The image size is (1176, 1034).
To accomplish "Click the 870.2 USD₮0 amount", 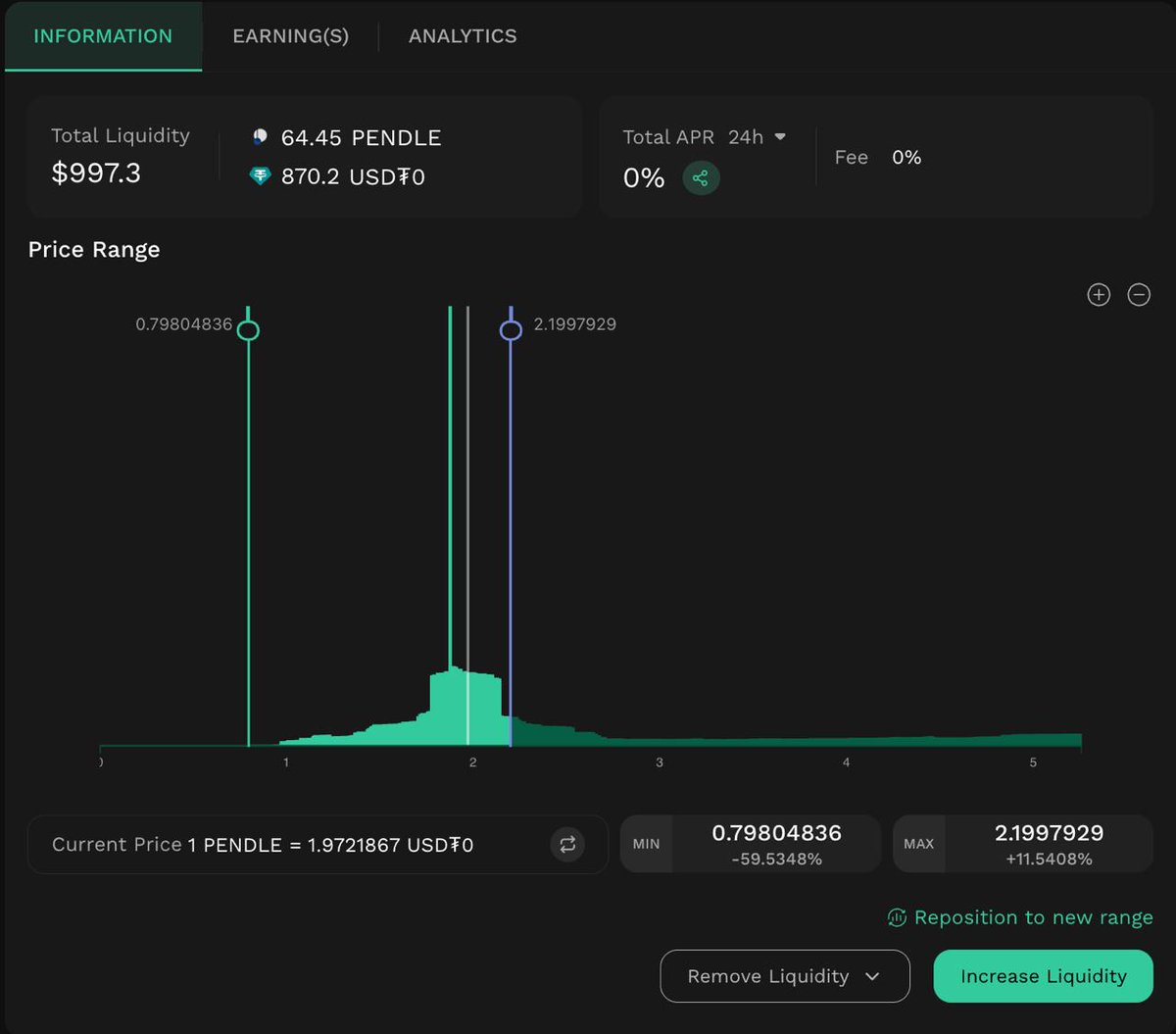I will [x=353, y=177].
